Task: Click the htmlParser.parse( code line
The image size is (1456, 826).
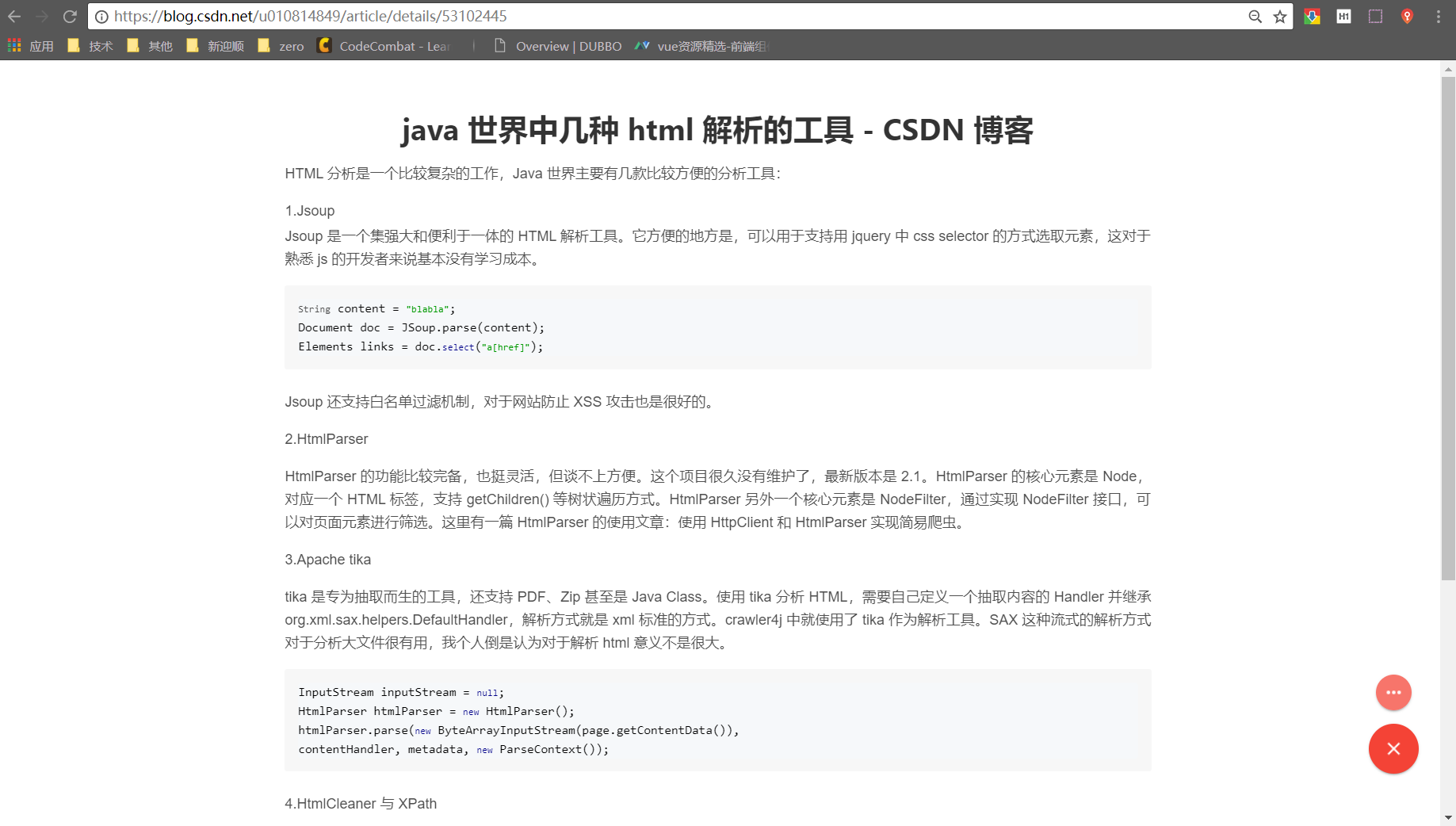Action: tap(518, 730)
